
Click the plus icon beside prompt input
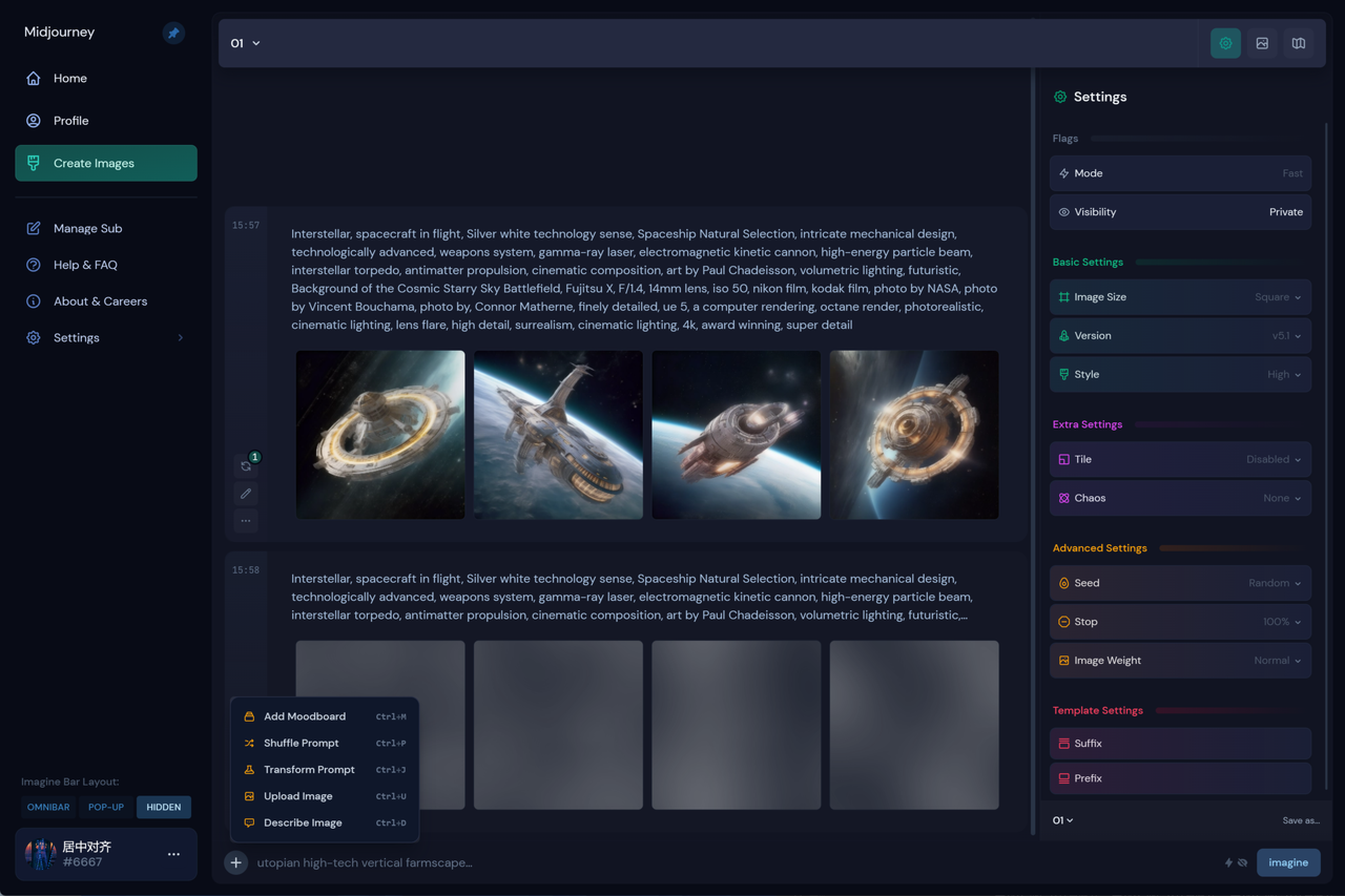click(236, 862)
